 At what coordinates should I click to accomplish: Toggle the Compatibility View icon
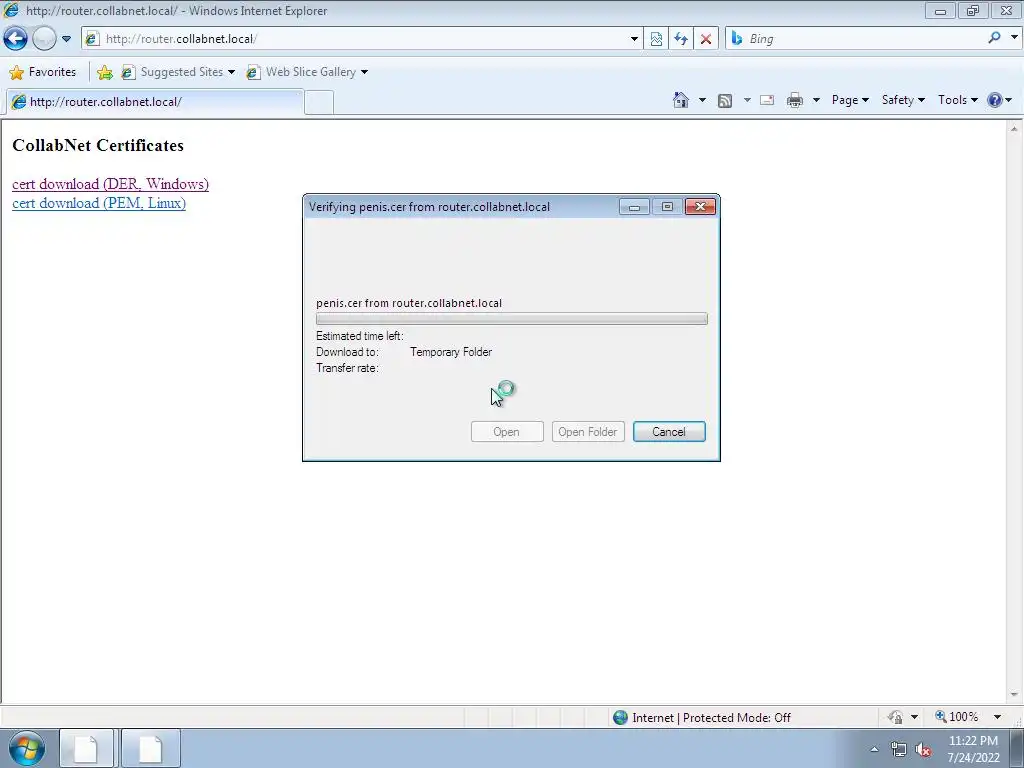[x=656, y=39]
